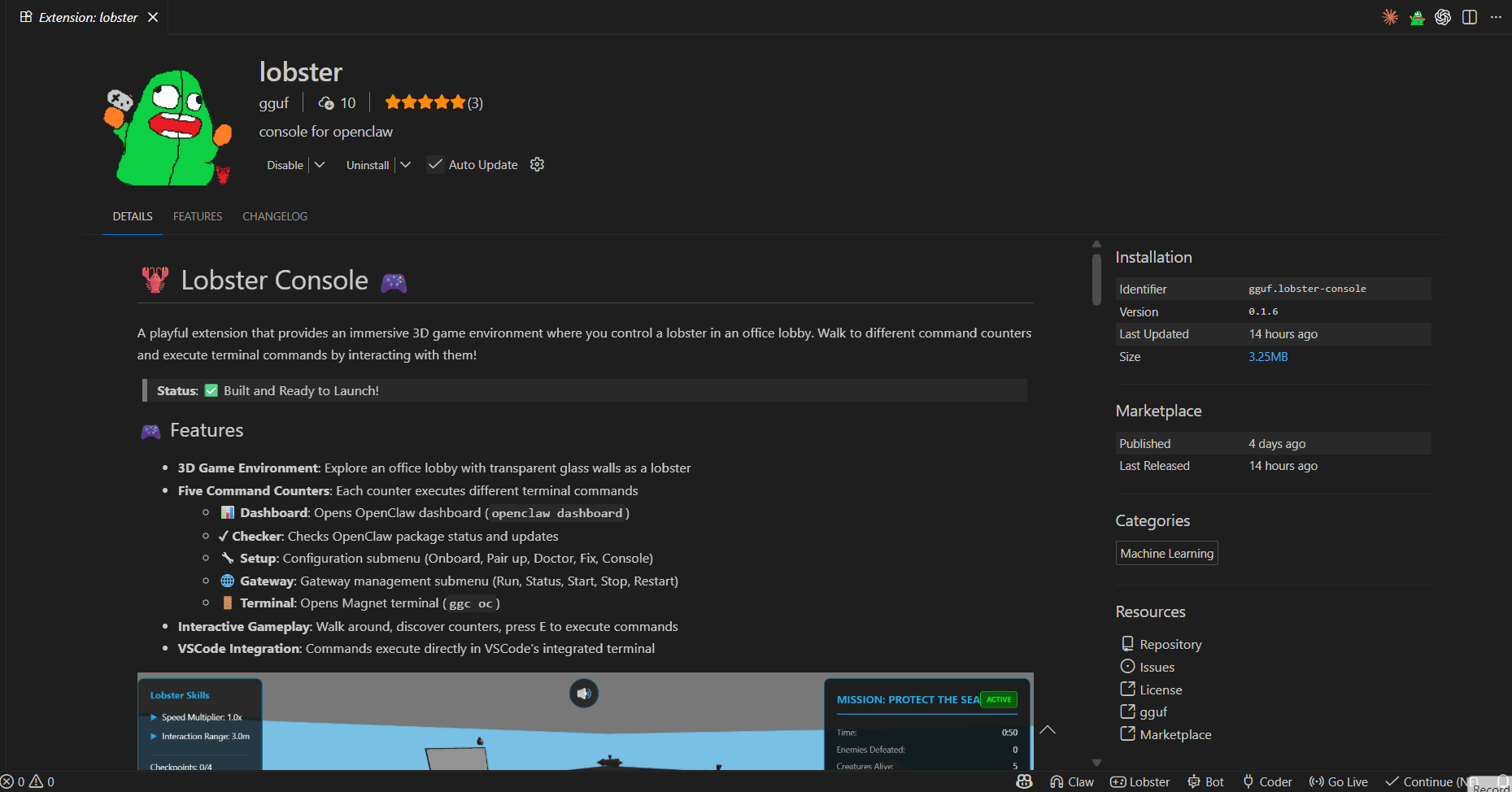Click the green status checkmark emoji
The image size is (1512, 792).
pos(211,390)
